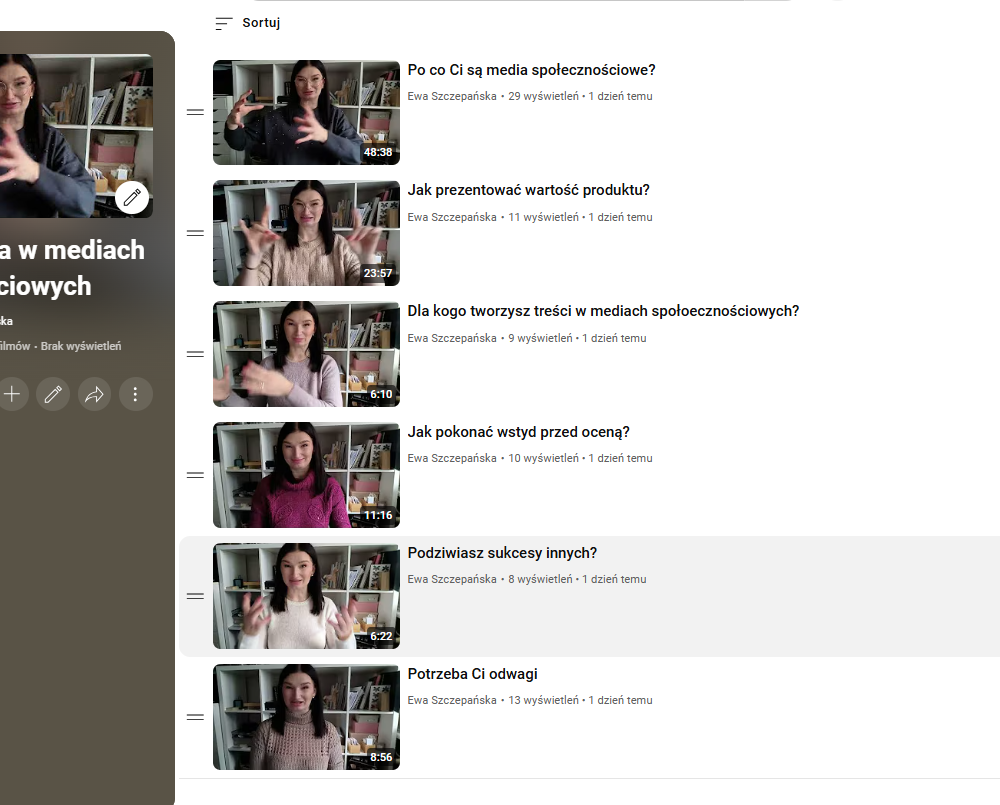
Task: Click thumbnail of the 48:38 video
Action: 306,112
